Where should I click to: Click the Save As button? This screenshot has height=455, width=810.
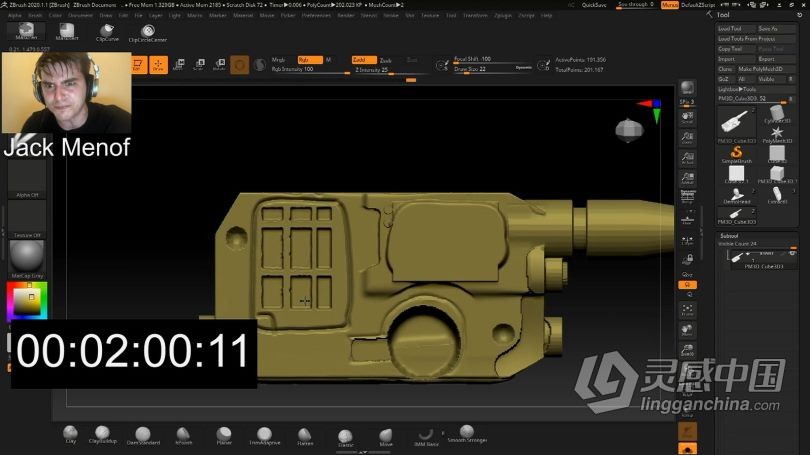(x=776, y=28)
